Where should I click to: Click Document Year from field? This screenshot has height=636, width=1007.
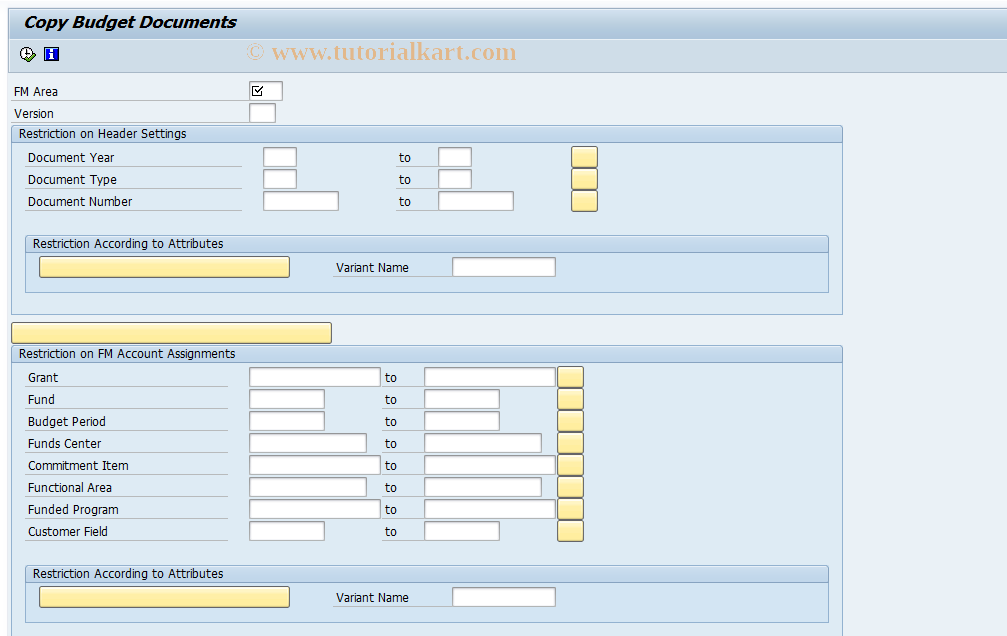click(x=280, y=157)
